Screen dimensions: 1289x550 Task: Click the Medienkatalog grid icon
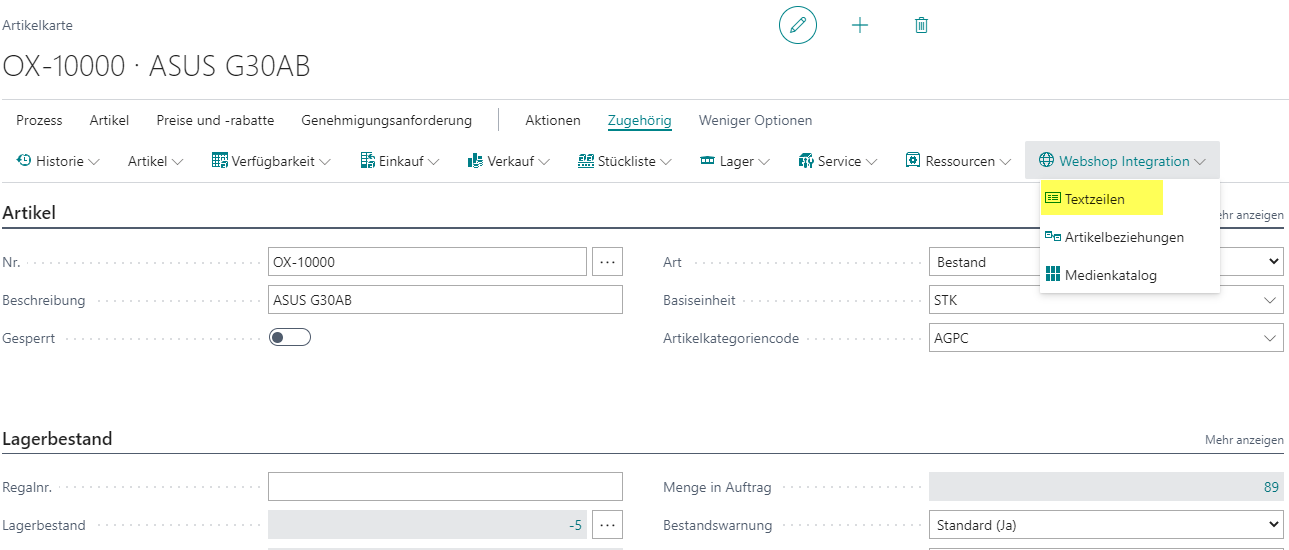pos(1053,274)
